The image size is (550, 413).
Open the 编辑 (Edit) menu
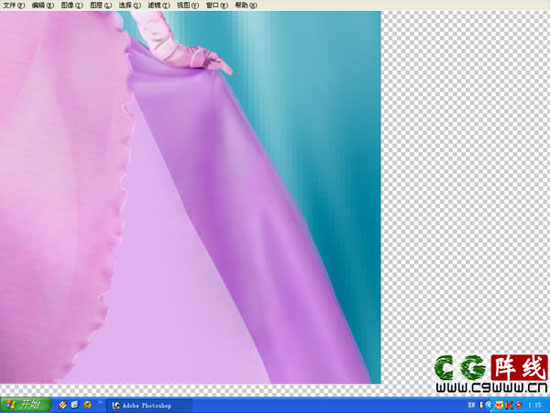(42, 5)
